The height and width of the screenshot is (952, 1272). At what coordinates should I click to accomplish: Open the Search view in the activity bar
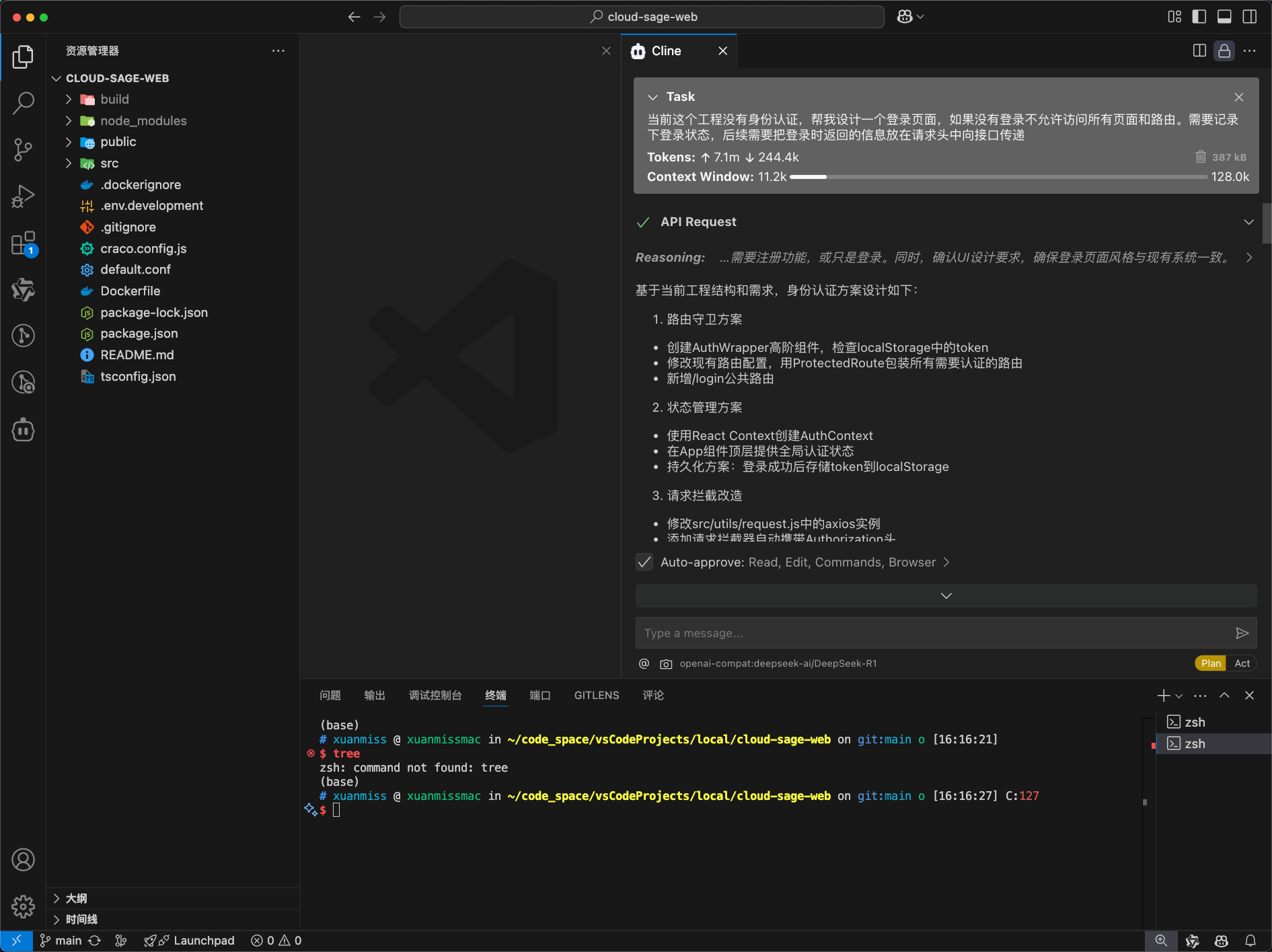pyautogui.click(x=23, y=103)
